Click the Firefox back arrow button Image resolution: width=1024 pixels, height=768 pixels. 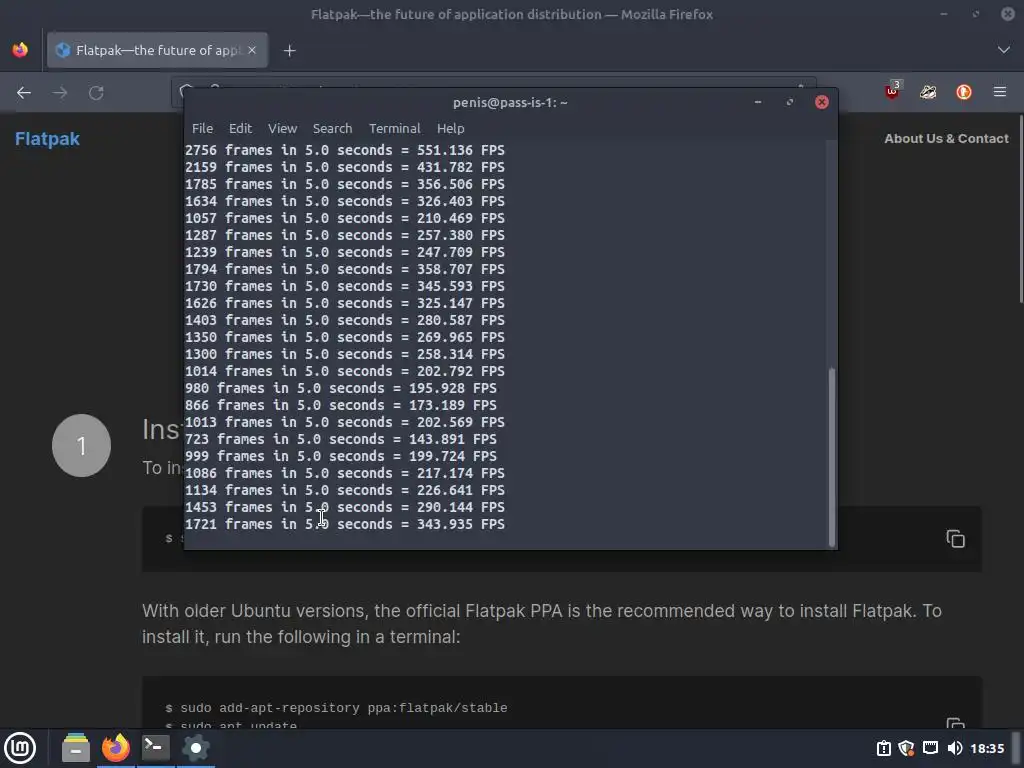[x=24, y=93]
